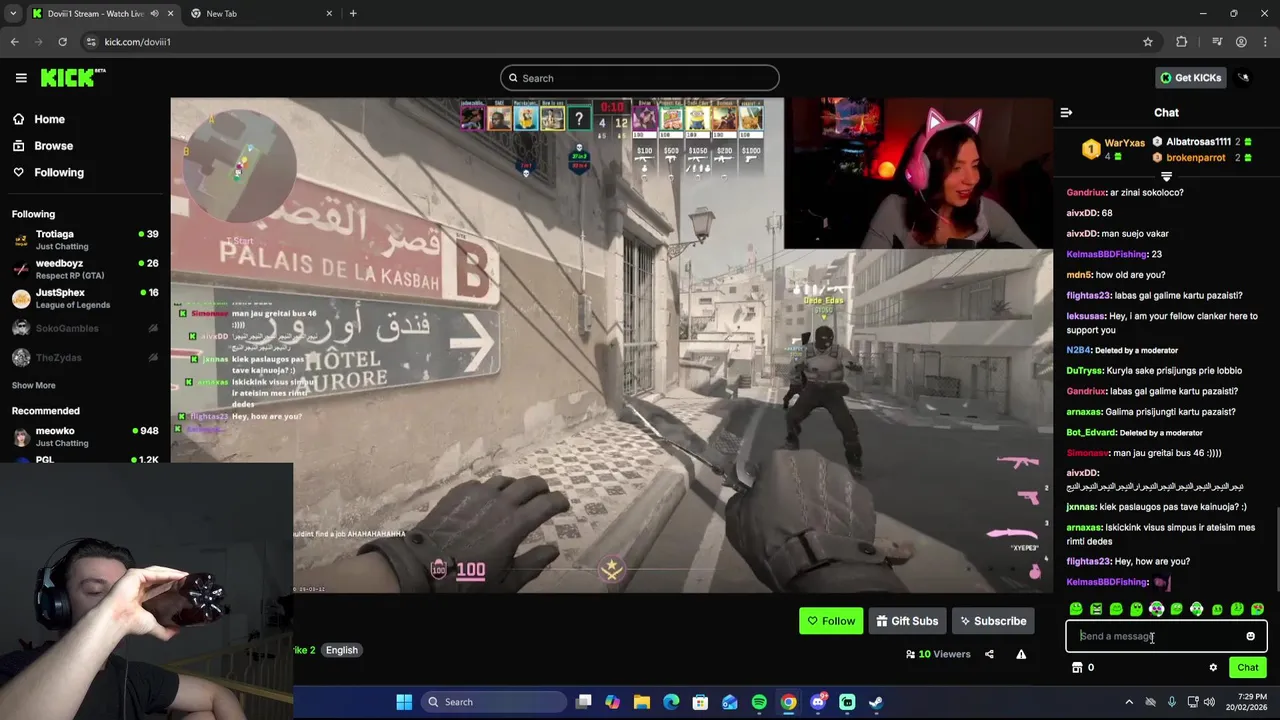Open JustSphex followed channel

tap(85, 298)
